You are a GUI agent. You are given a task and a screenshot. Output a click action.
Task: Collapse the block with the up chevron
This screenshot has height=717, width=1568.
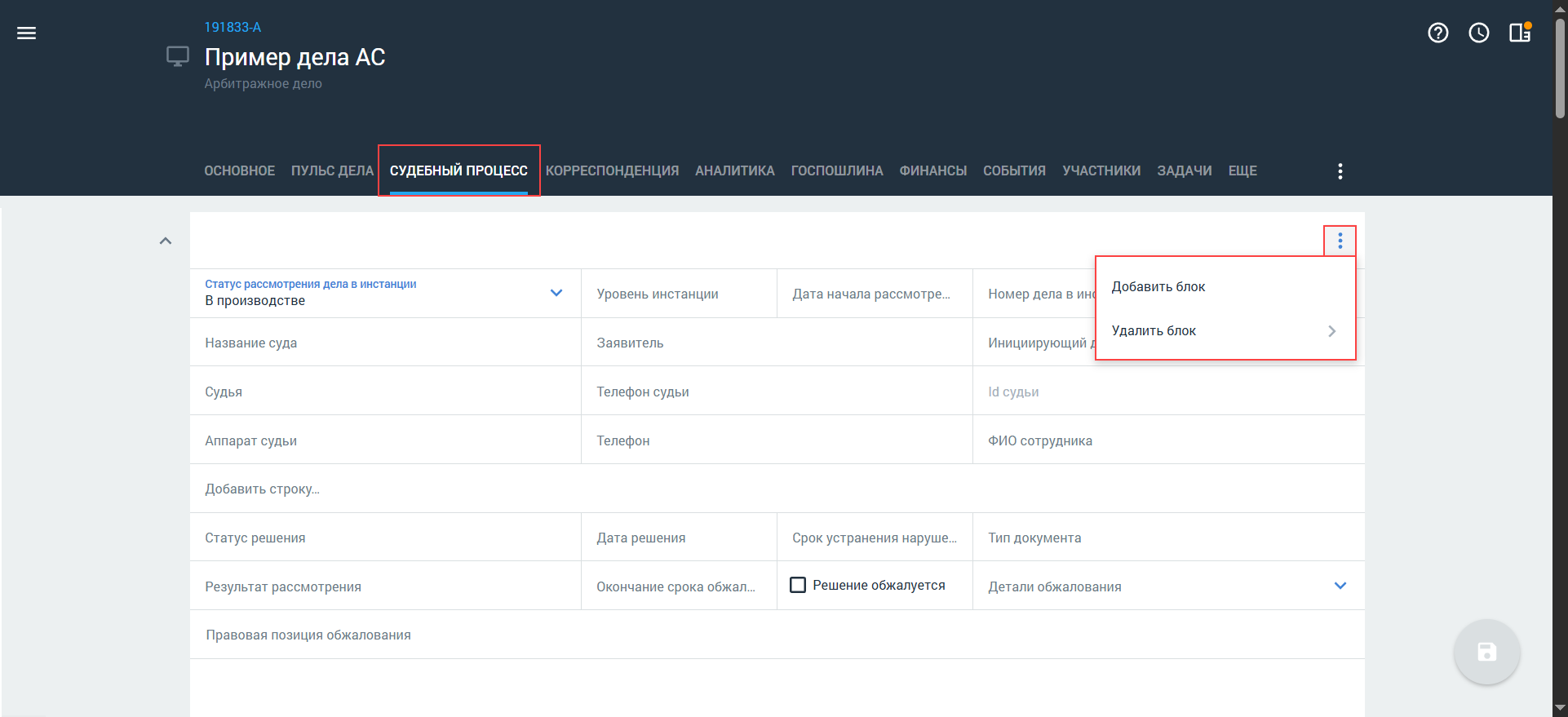[166, 241]
